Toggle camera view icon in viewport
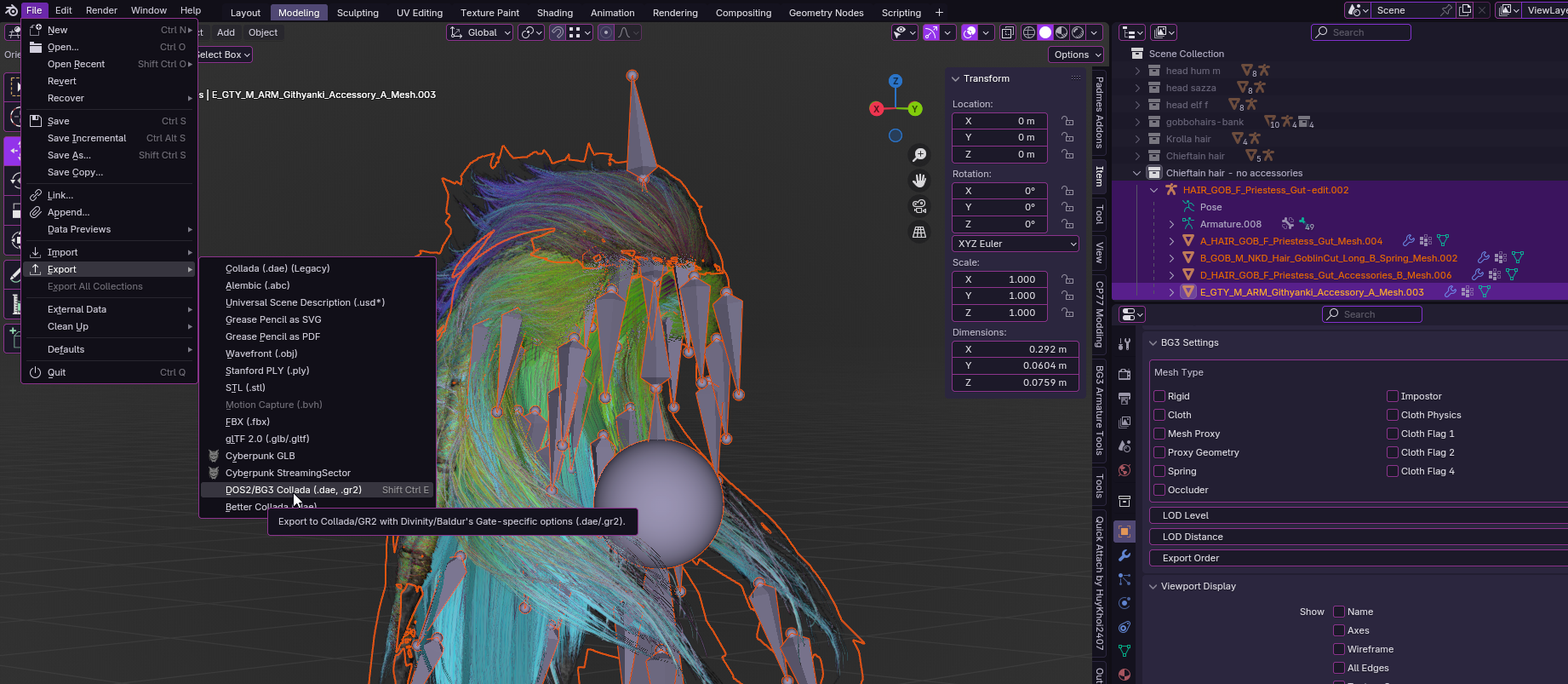The image size is (1568, 684). [919, 206]
